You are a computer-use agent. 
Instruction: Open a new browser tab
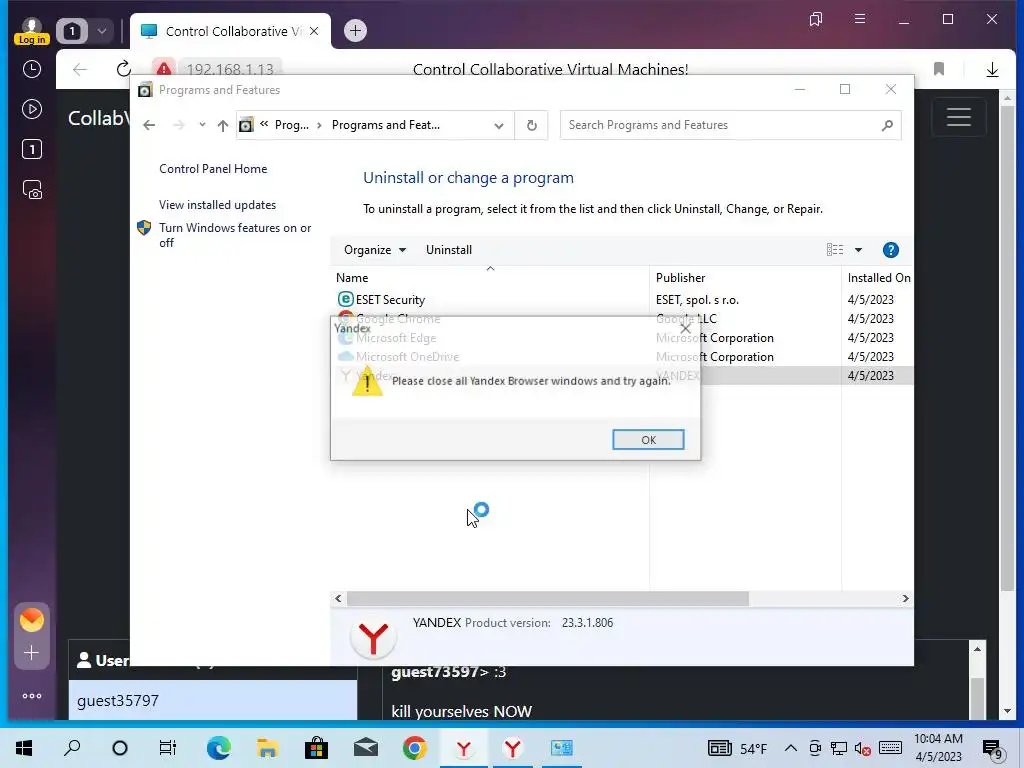[x=355, y=30]
